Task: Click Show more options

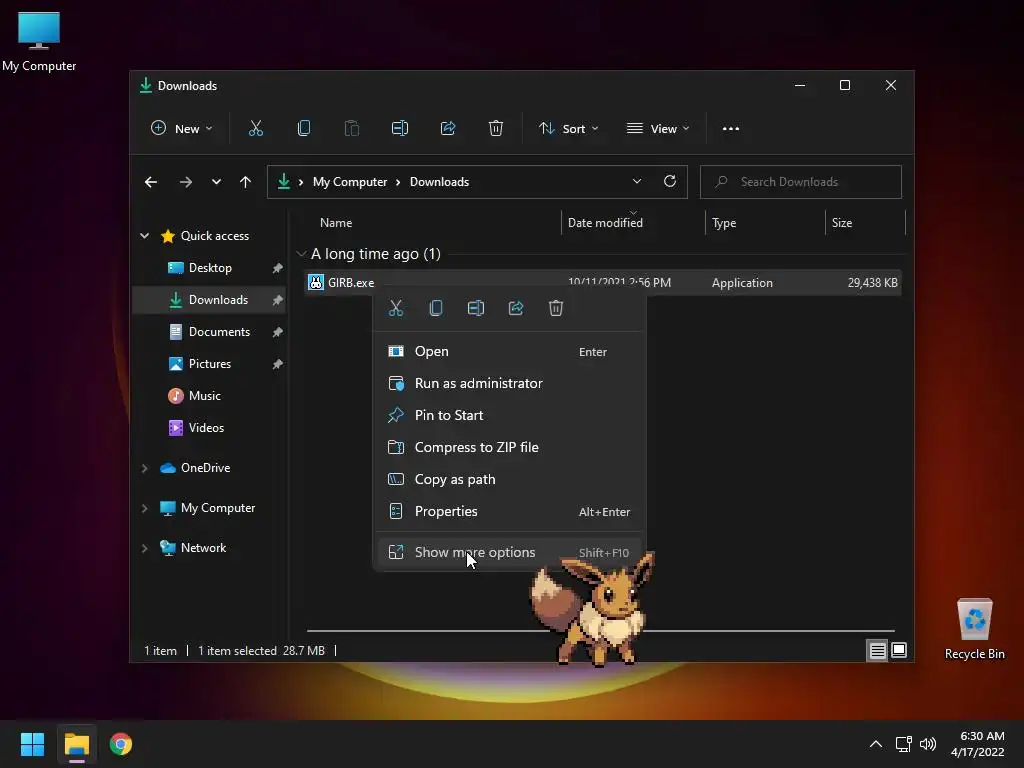Action: click(x=510, y=552)
